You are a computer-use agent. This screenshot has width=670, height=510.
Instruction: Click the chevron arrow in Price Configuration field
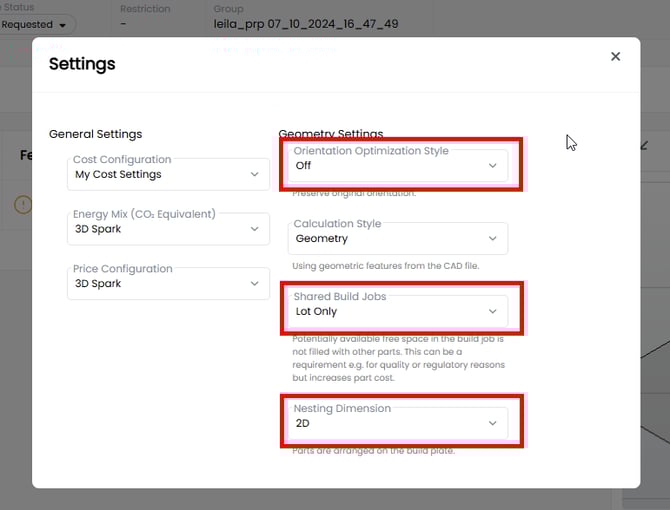coord(254,284)
